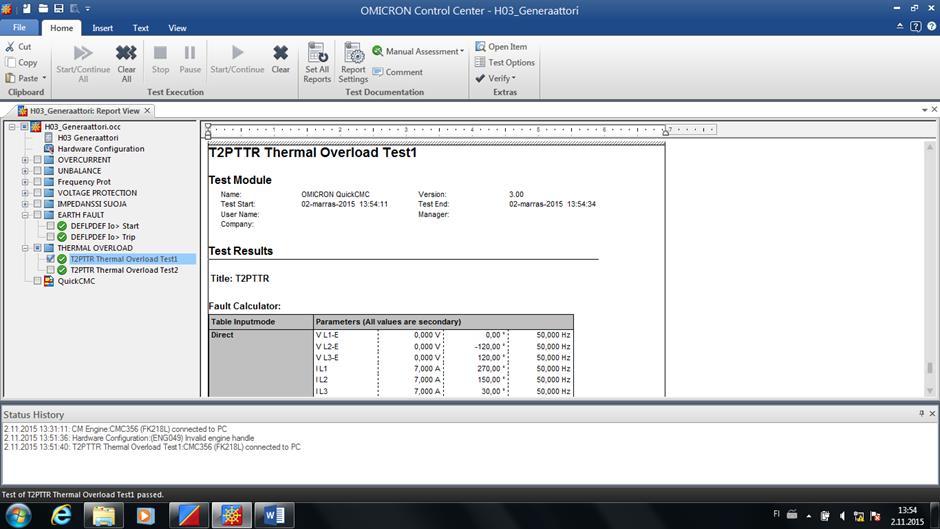Click the Set All Reports label
Screen dimensions: 940x529
click(317, 74)
